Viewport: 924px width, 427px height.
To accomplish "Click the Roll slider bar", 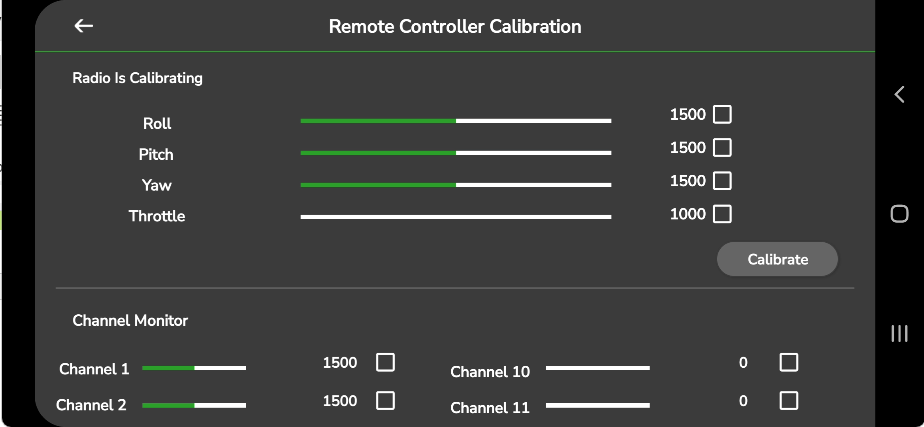I will click(455, 121).
